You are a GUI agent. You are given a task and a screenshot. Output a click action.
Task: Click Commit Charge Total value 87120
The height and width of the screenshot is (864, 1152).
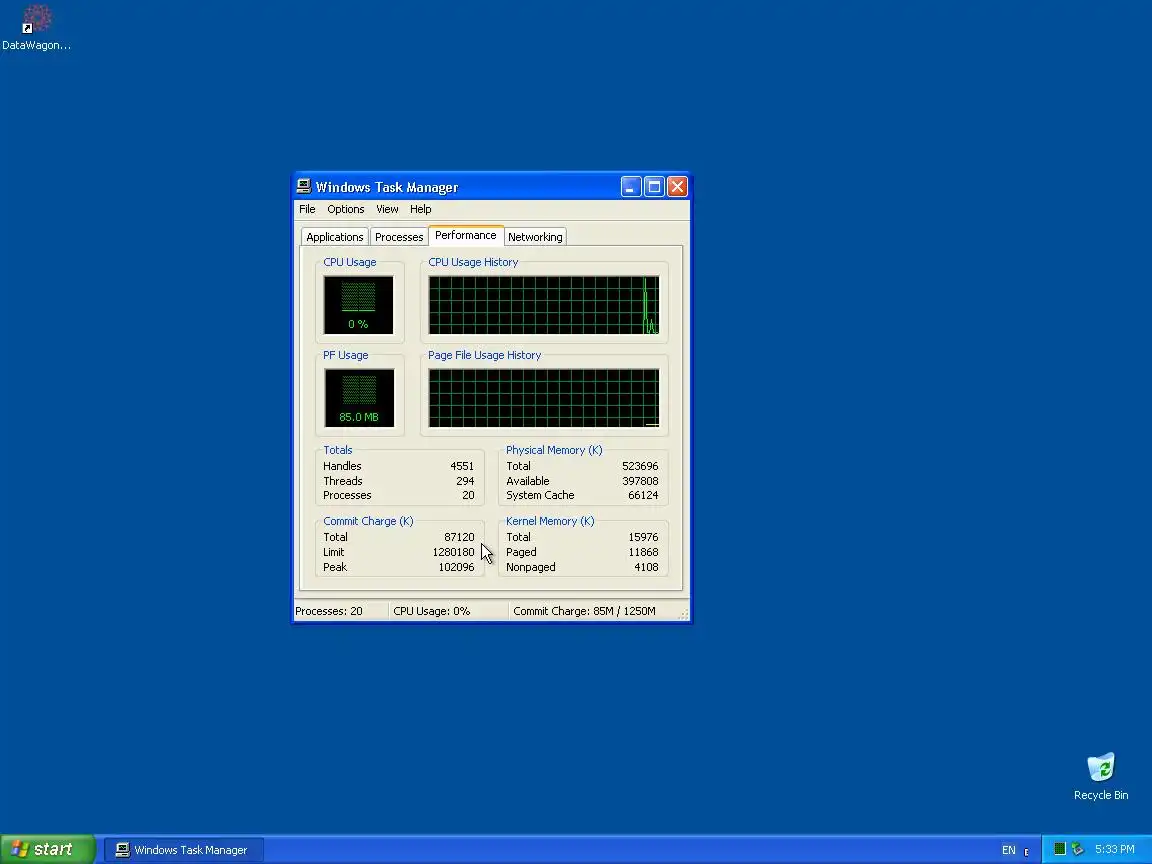[459, 537]
